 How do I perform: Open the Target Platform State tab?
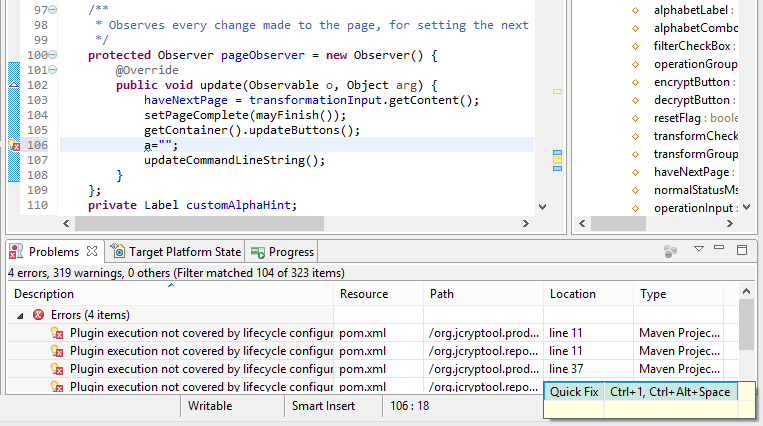(x=185, y=252)
